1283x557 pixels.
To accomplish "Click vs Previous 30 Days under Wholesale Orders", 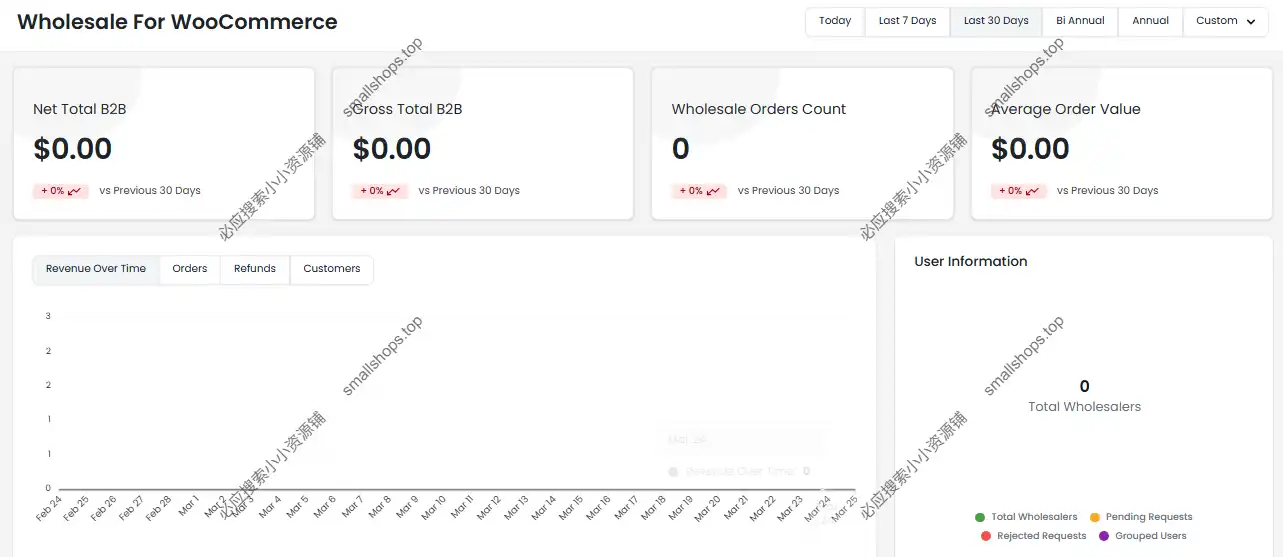I will coord(788,191).
